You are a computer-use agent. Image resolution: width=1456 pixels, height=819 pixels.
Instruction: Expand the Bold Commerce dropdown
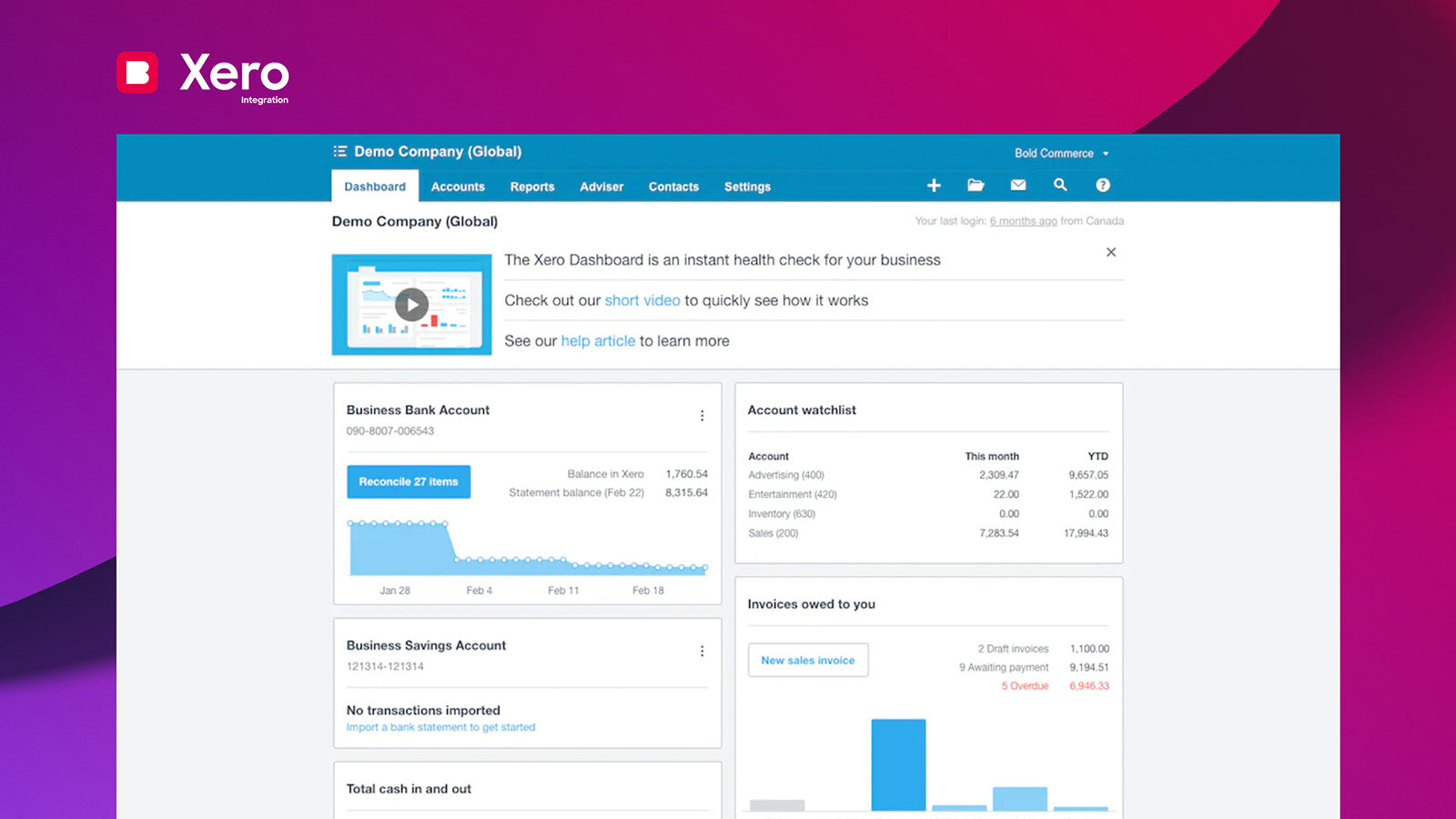pyautogui.click(x=1063, y=153)
